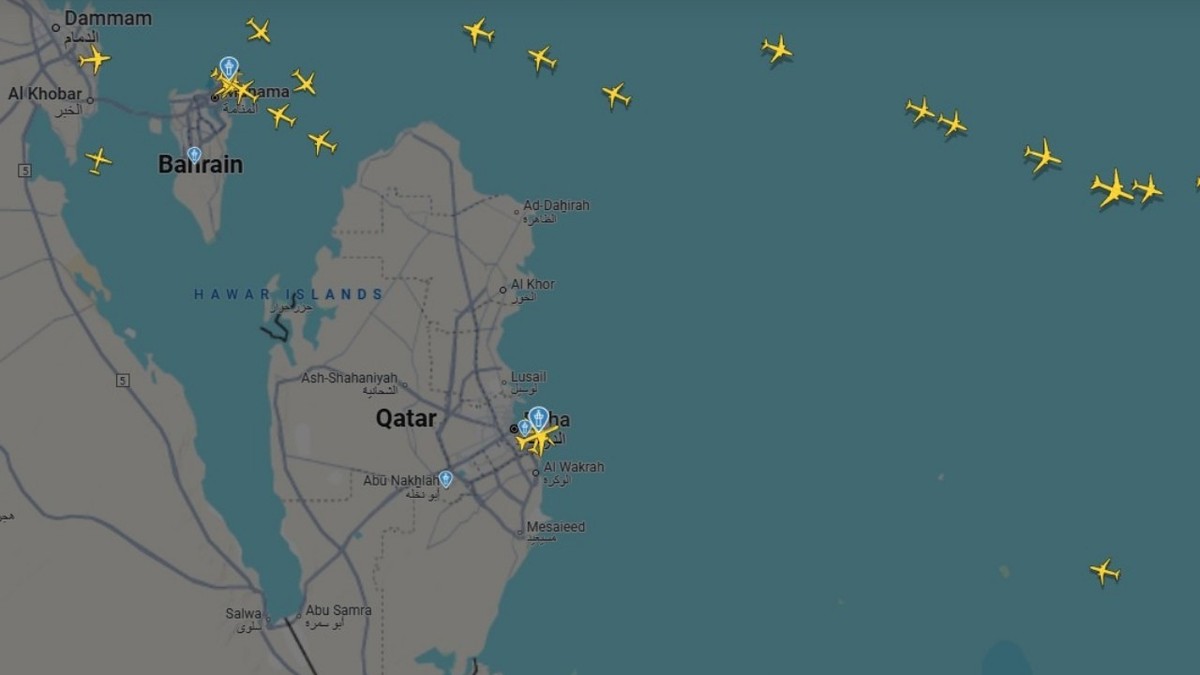Viewport: 1200px width, 675px height.
Task: Select the airplane at top left above Manama
Action: coord(258,30)
